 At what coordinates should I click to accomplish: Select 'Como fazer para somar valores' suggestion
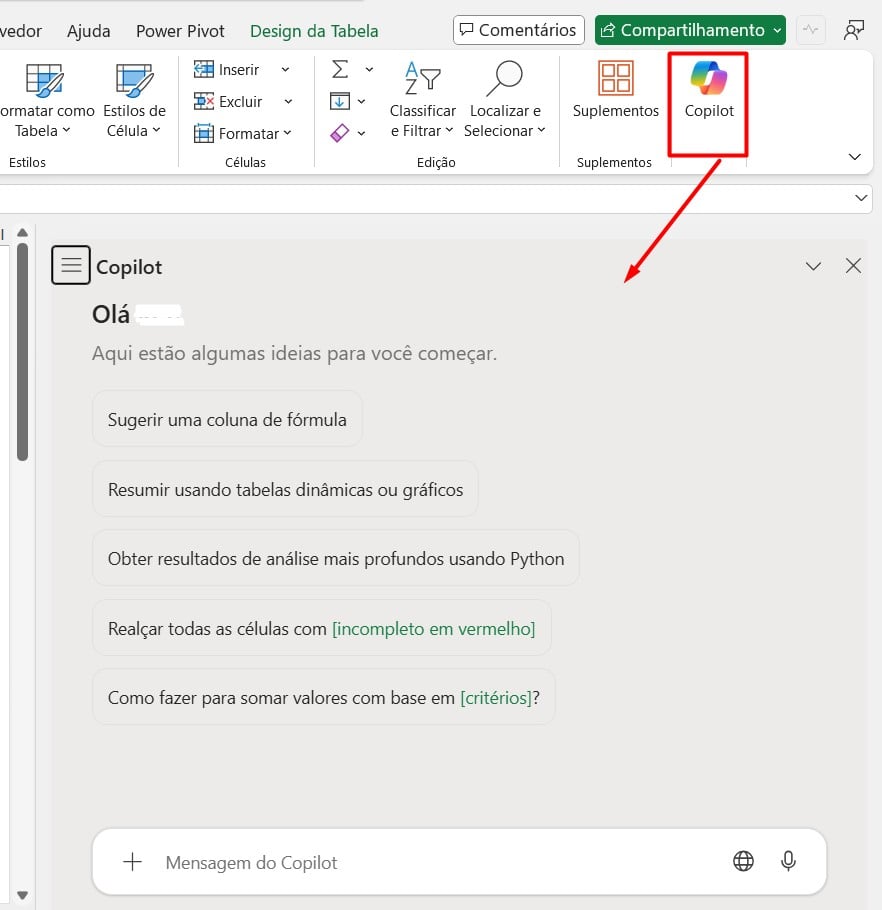[324, 697]
